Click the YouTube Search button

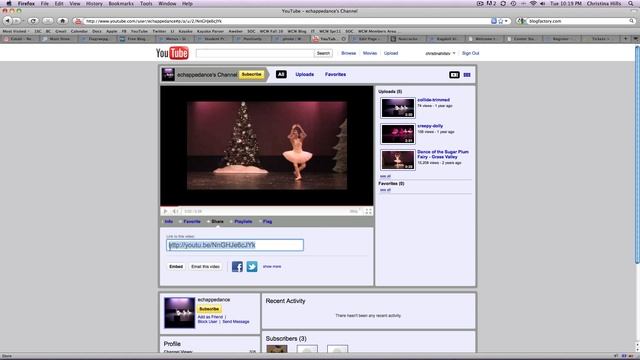pyautogui.click(x=323, y=53)
